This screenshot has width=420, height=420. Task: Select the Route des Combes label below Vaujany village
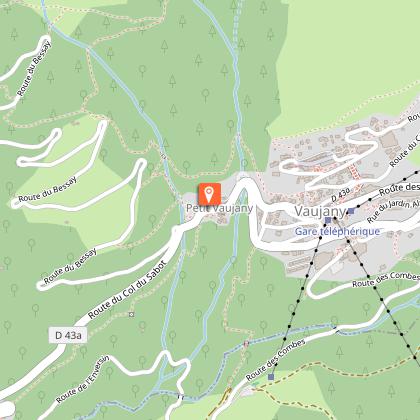385,279
